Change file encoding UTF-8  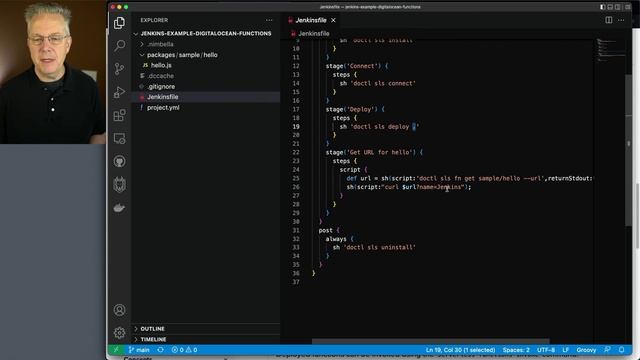coord(546,350)
